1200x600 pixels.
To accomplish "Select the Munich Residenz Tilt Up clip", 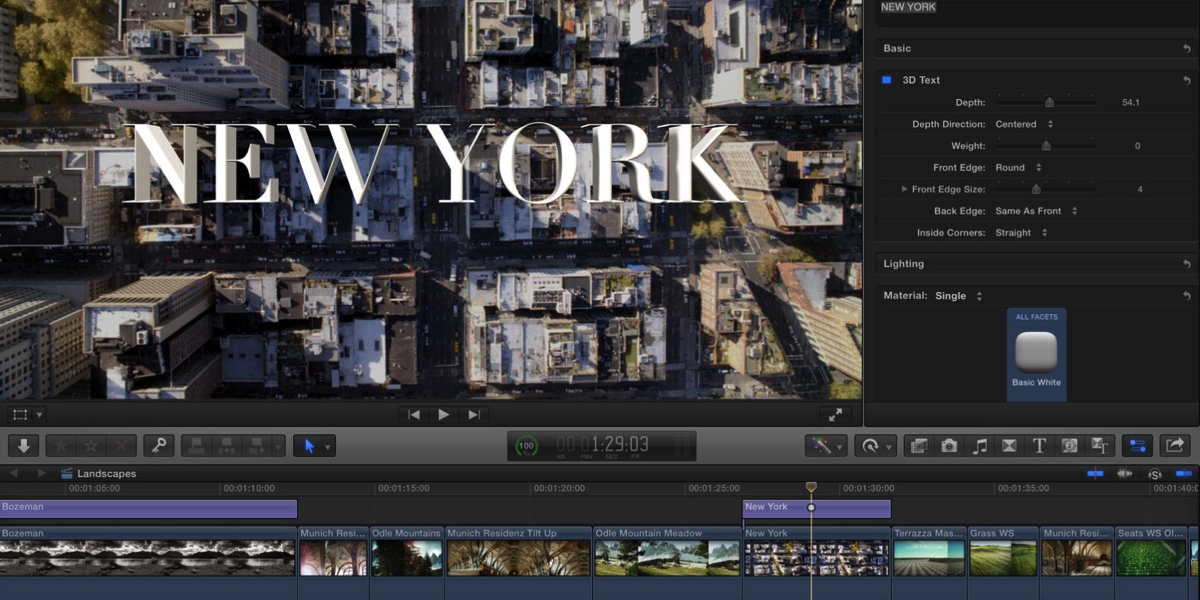I will coord(518,556).
